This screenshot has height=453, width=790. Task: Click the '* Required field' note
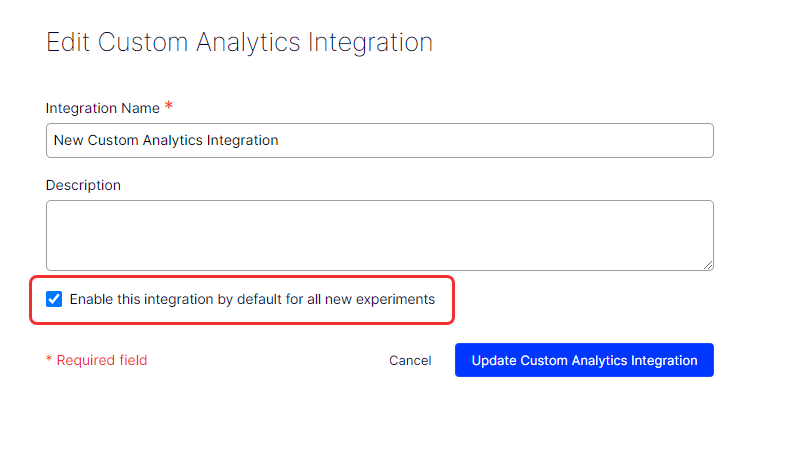click(x=96, y=361)
